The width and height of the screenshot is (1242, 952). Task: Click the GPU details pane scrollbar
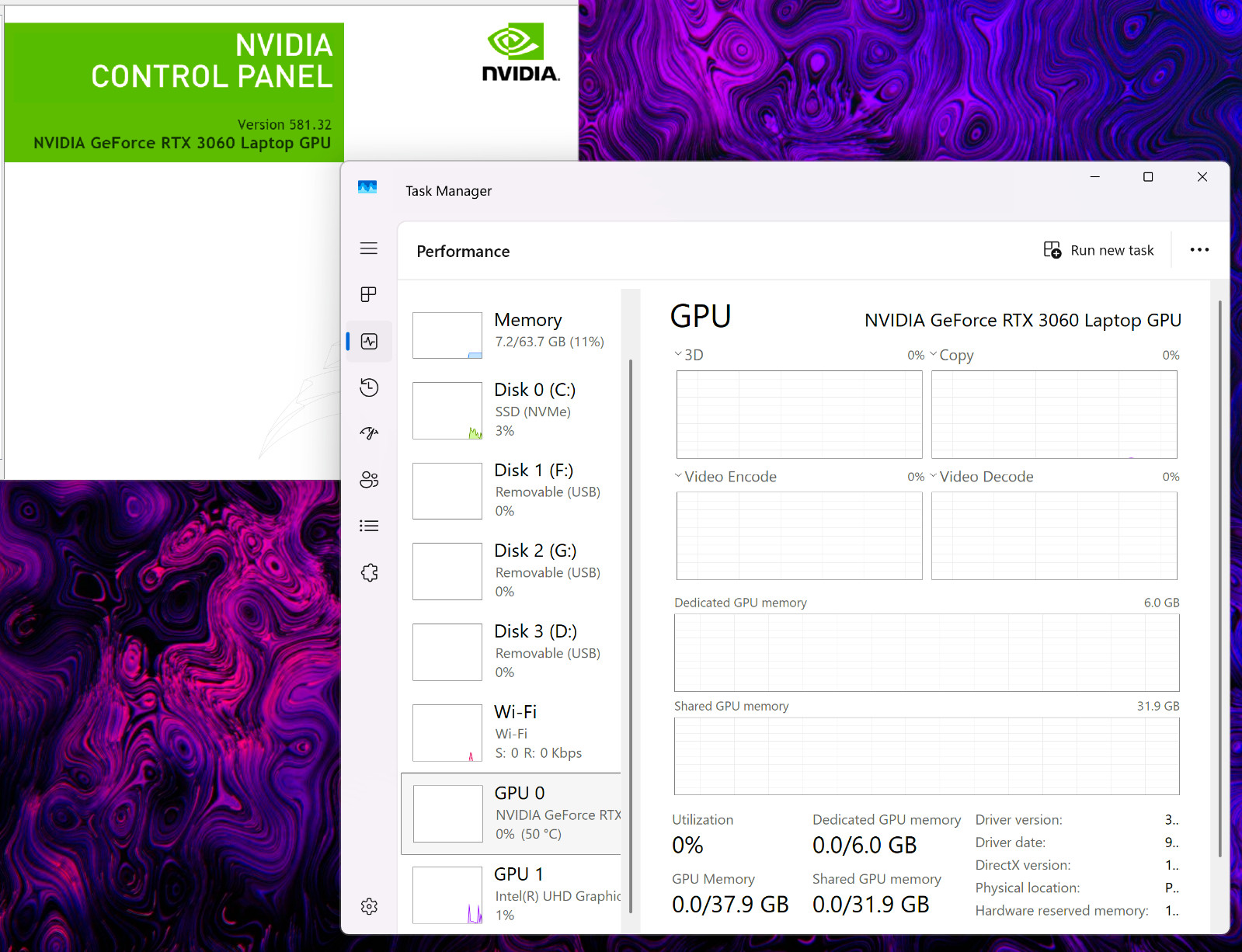[x=1220, y=578]
